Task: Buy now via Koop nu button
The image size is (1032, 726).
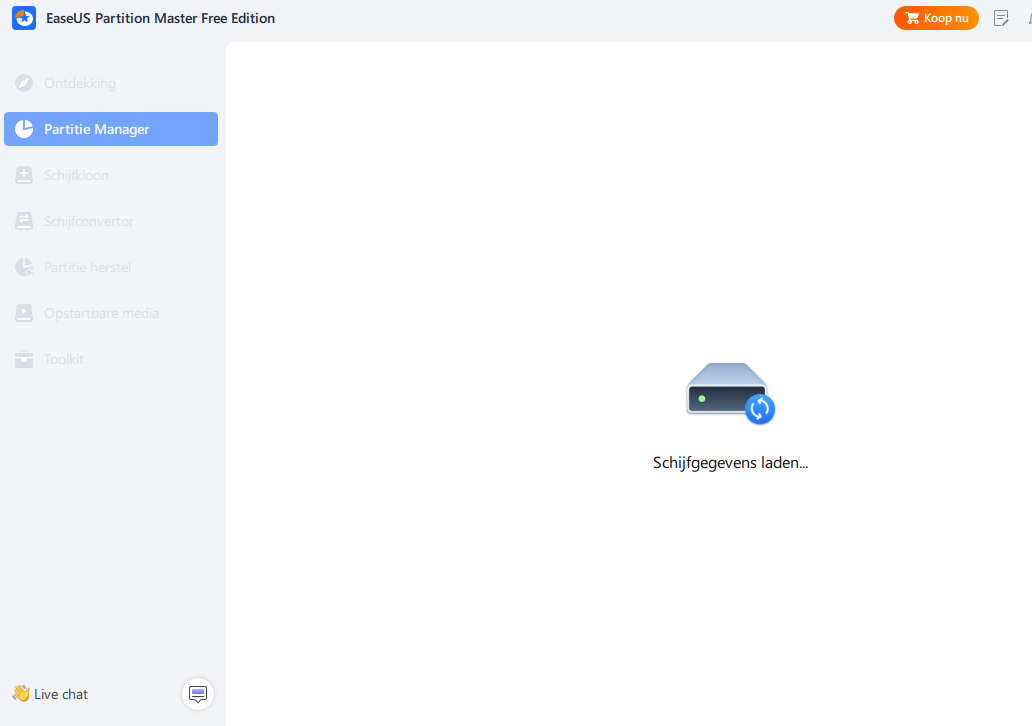Action: (936, 18)
